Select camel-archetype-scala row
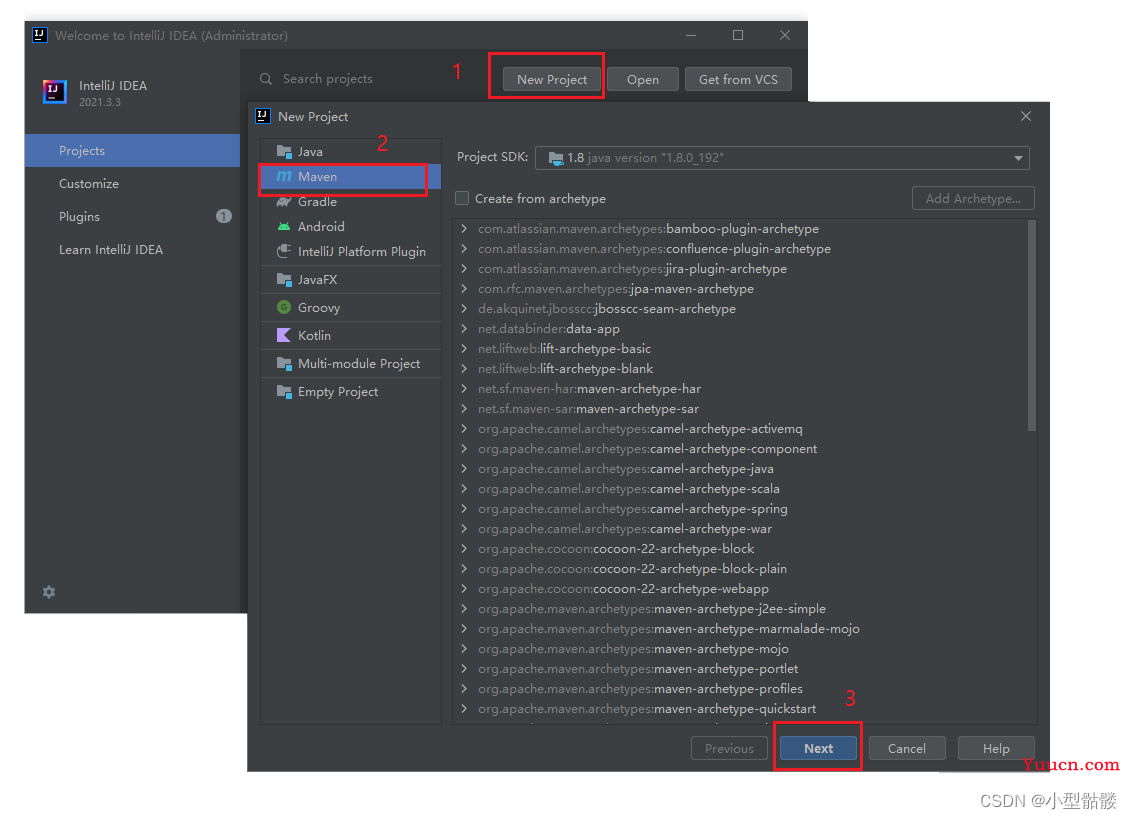Screen dimensions: 1132x819 coord(740,489)
